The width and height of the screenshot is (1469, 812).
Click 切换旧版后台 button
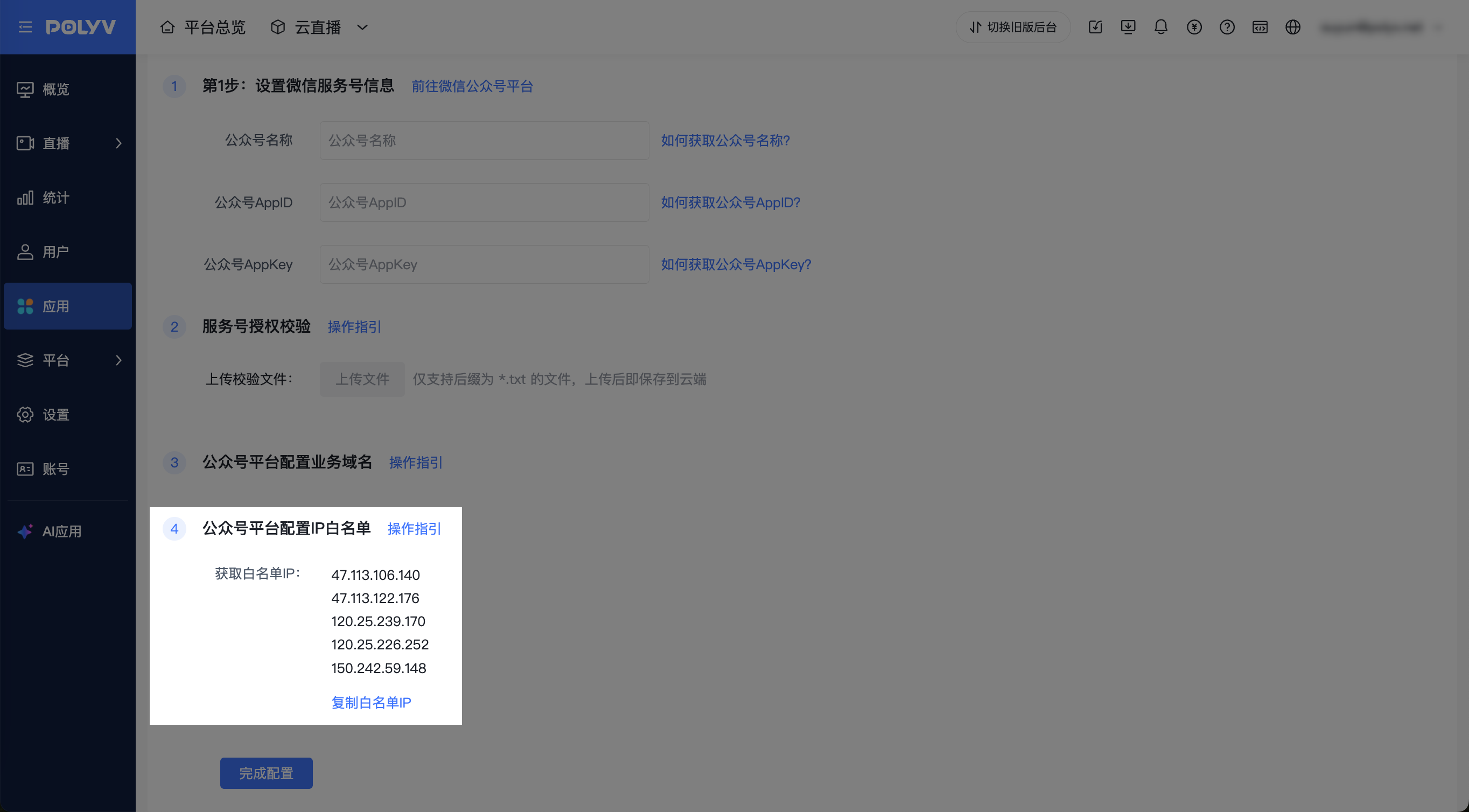[1013, 27]
